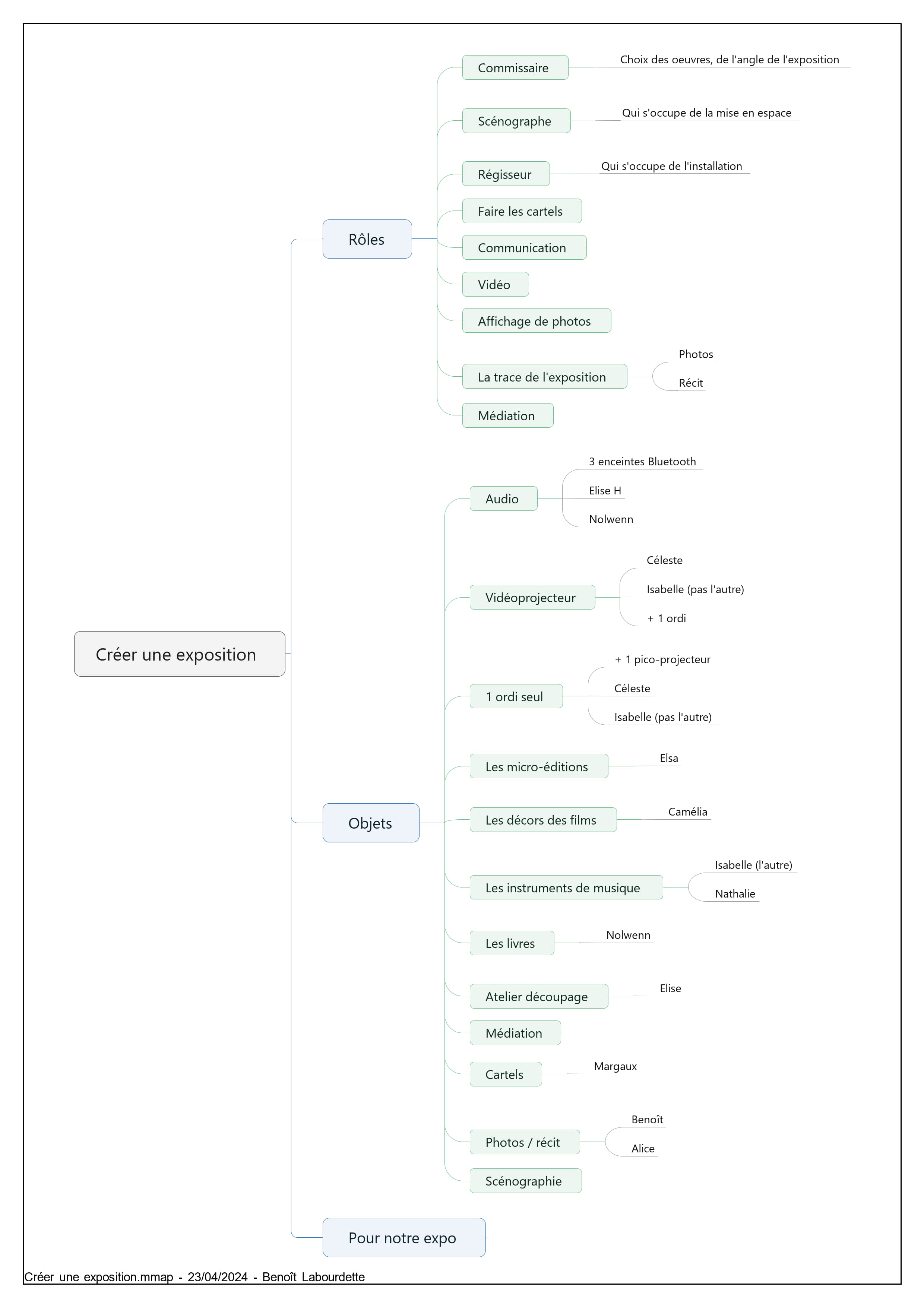
Task: Click the Affichage de photos node
Action: (536, 320)
